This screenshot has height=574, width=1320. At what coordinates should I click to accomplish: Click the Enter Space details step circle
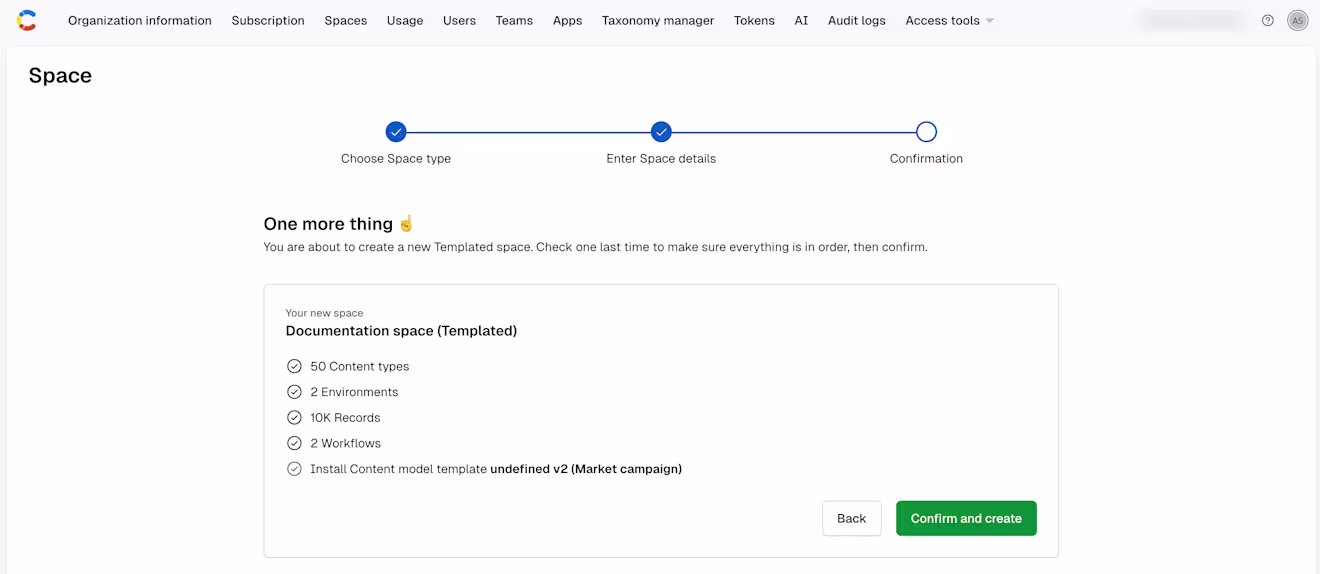point(661,131)
